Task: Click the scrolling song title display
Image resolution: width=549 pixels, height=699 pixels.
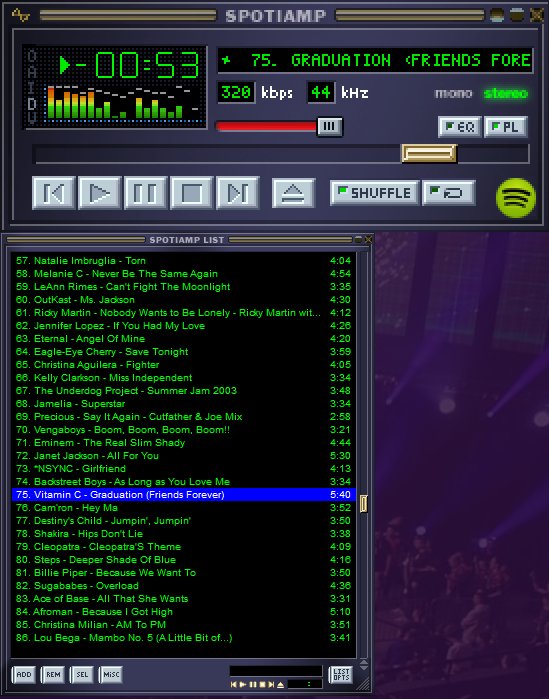Action: point(375,60)
